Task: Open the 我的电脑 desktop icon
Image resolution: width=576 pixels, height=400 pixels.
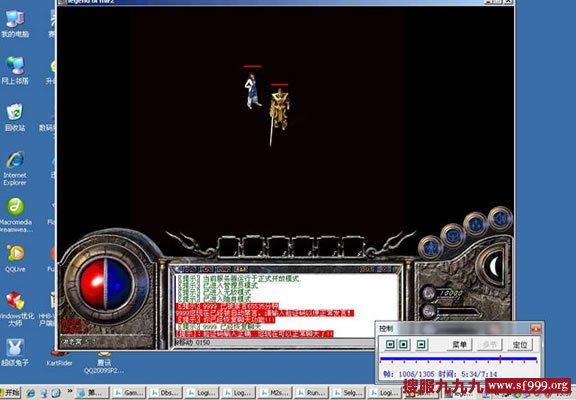Action: (x=15, y=24)
